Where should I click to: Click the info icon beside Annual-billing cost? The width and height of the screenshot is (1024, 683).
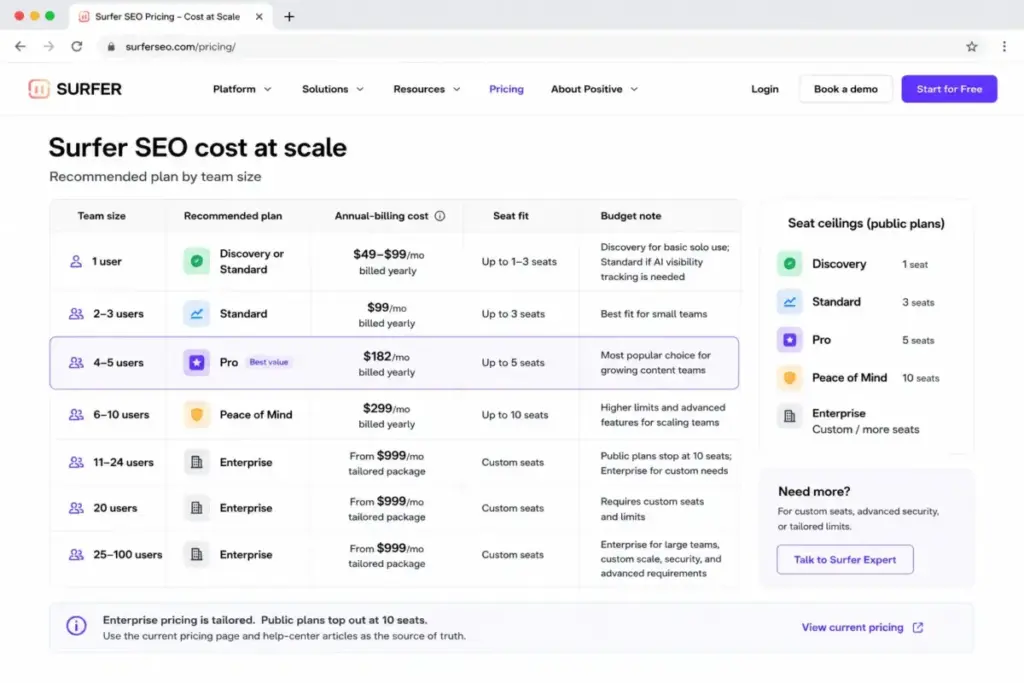pos(440,216)
